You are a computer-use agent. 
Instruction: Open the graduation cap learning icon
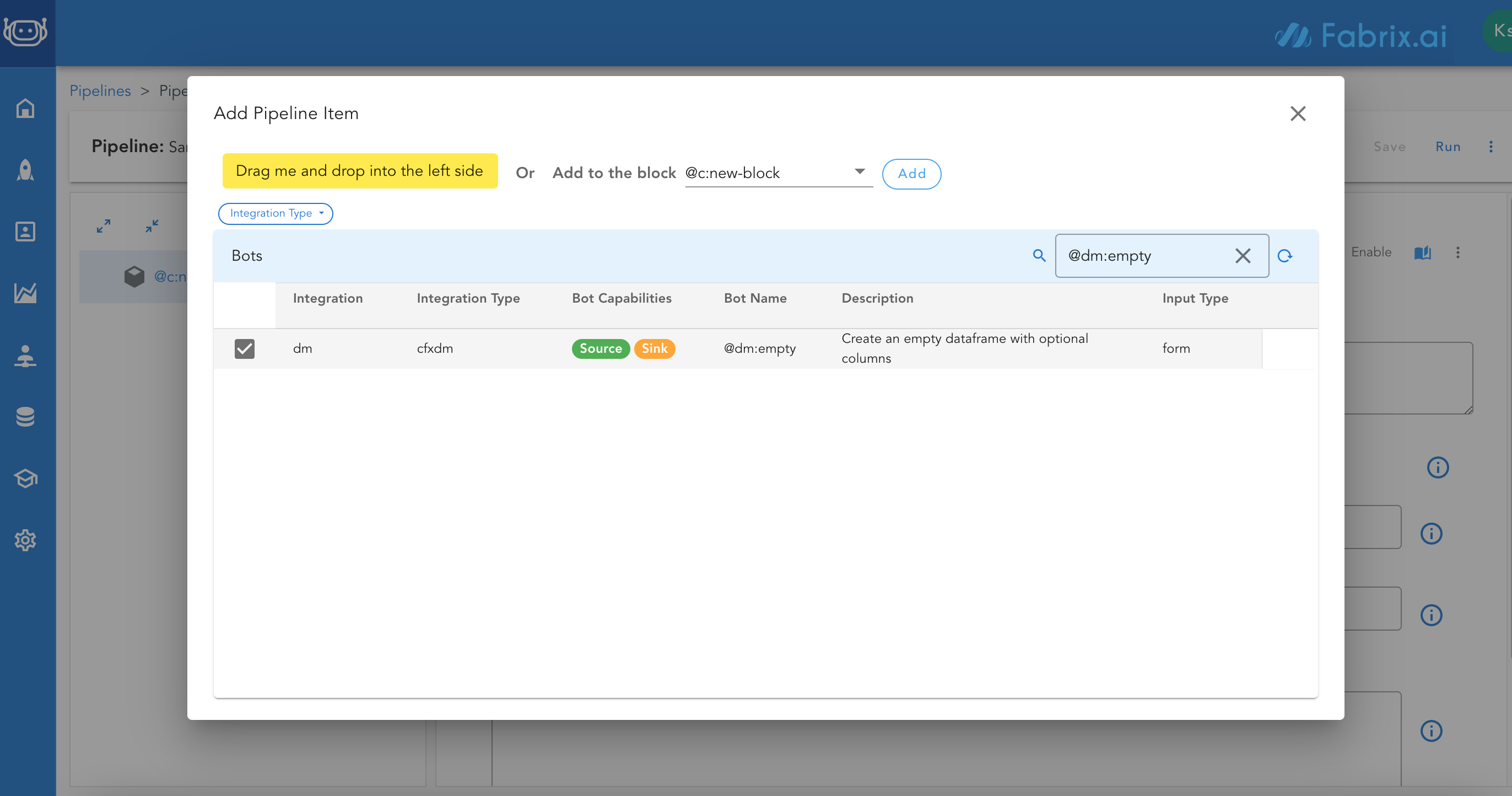point(25,478)
